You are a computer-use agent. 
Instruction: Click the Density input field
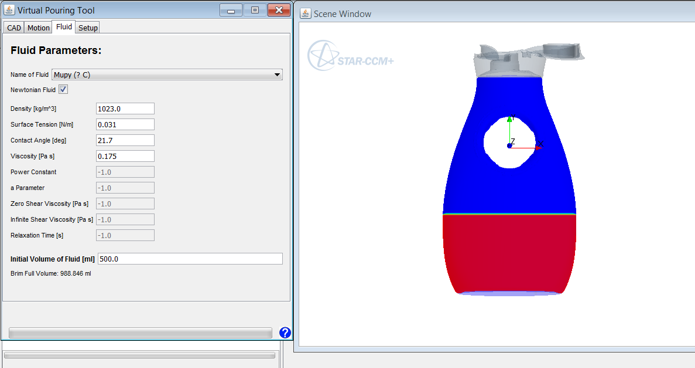(125, 109)
